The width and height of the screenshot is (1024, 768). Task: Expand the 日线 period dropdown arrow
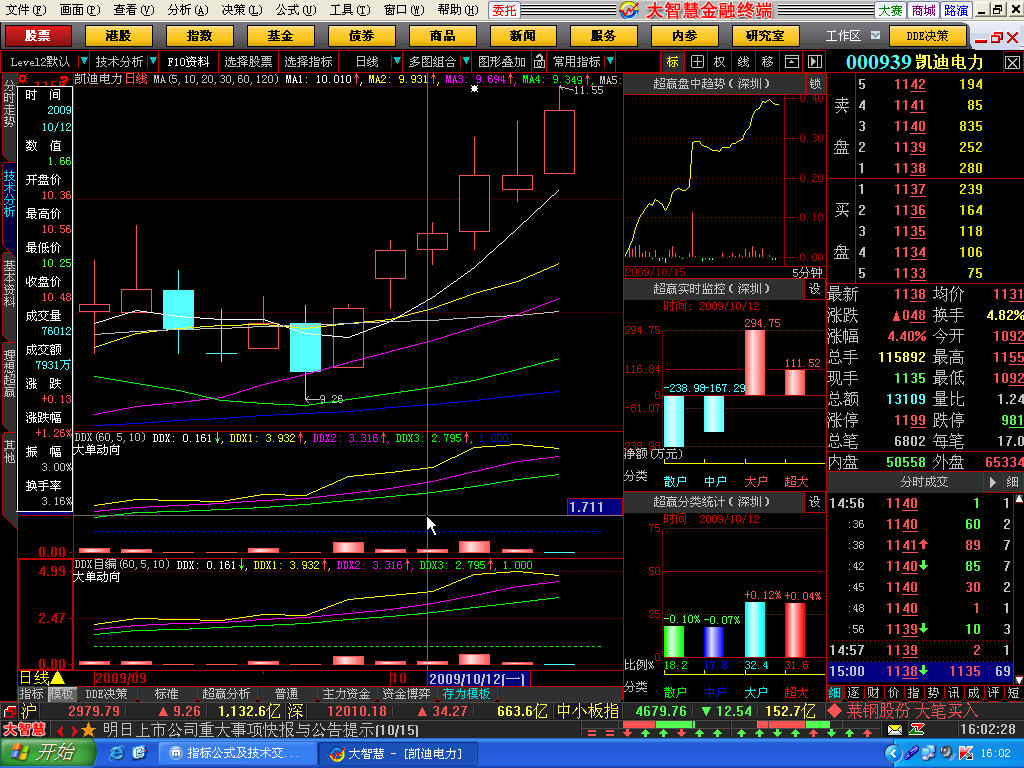click(396, 61)
